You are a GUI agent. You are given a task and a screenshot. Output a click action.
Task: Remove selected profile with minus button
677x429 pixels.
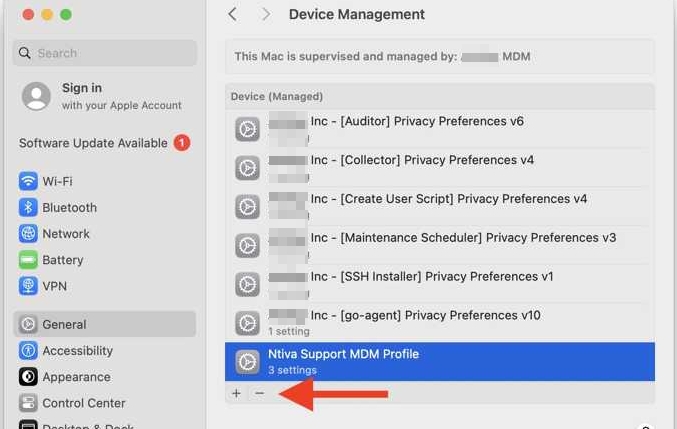(x=259, y=393)
